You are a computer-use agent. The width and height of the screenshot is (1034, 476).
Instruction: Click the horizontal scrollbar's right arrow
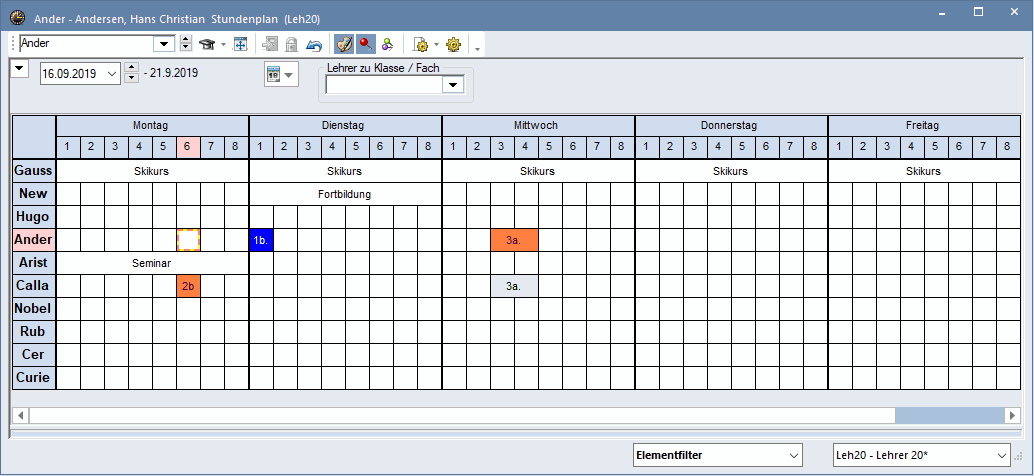[1014, 415]
